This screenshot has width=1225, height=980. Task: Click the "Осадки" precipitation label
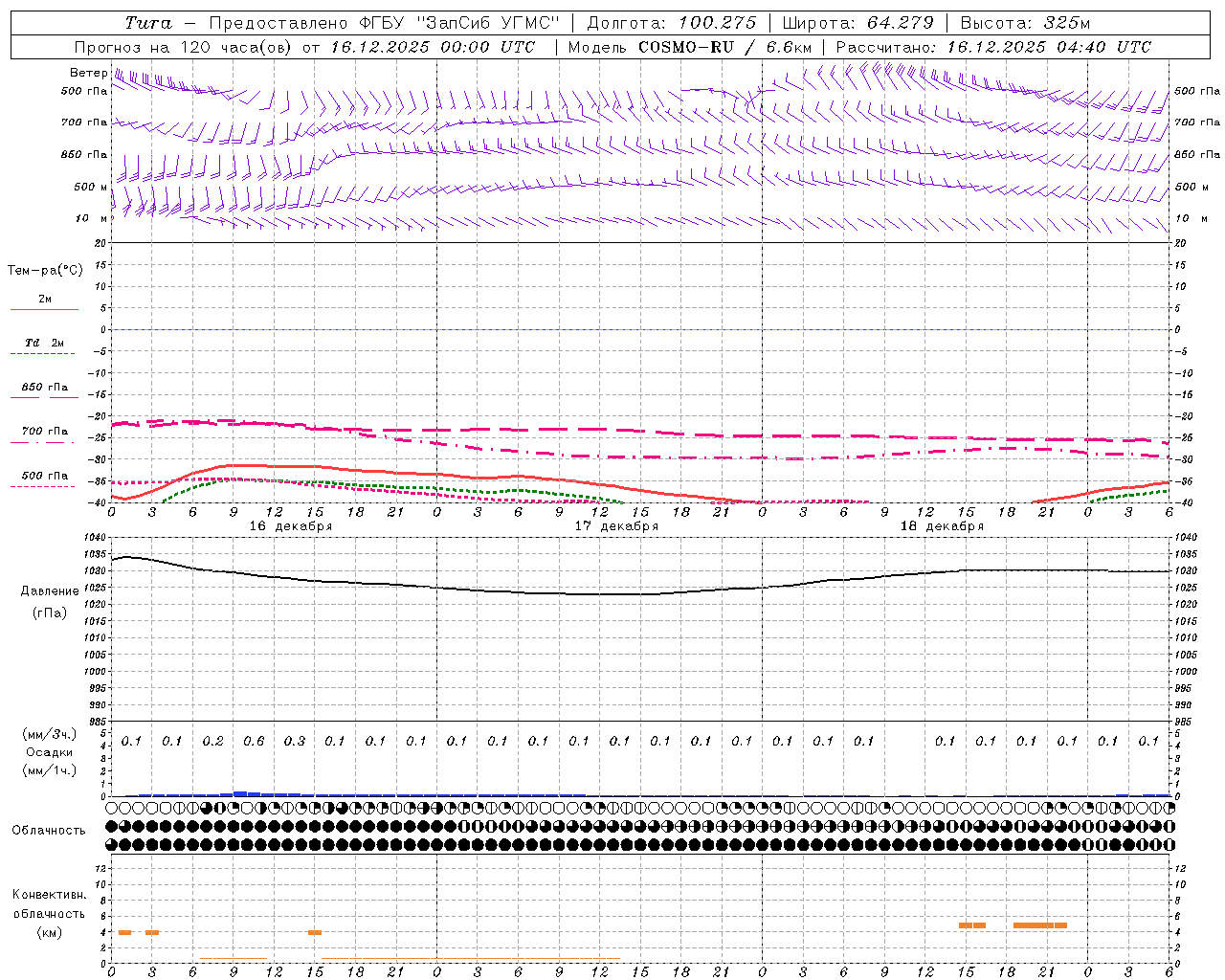click(x=50, y=752)
